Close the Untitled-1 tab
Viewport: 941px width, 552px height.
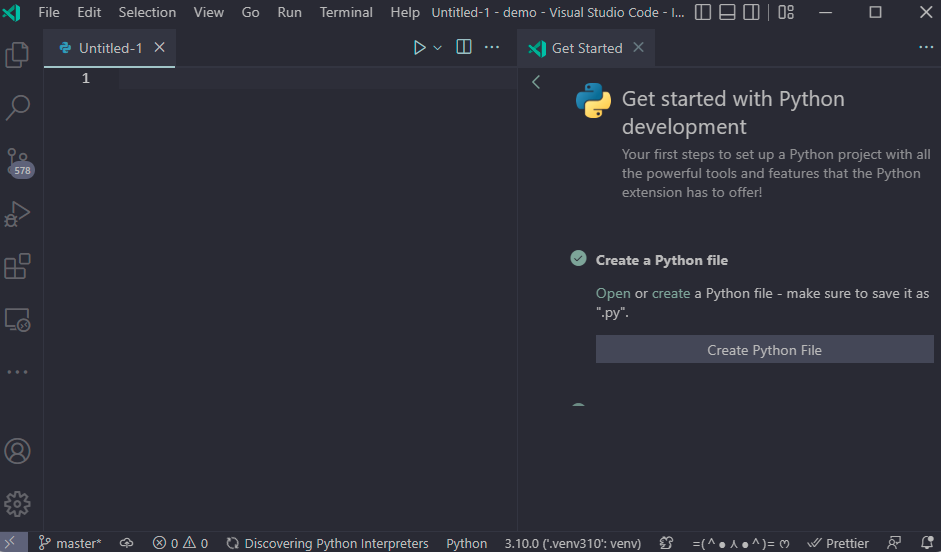coord(160,47)
